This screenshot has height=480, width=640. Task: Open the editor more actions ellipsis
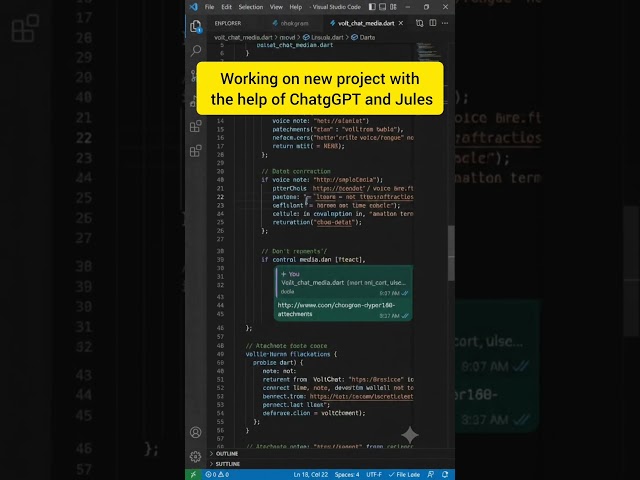tap(445, 23)
